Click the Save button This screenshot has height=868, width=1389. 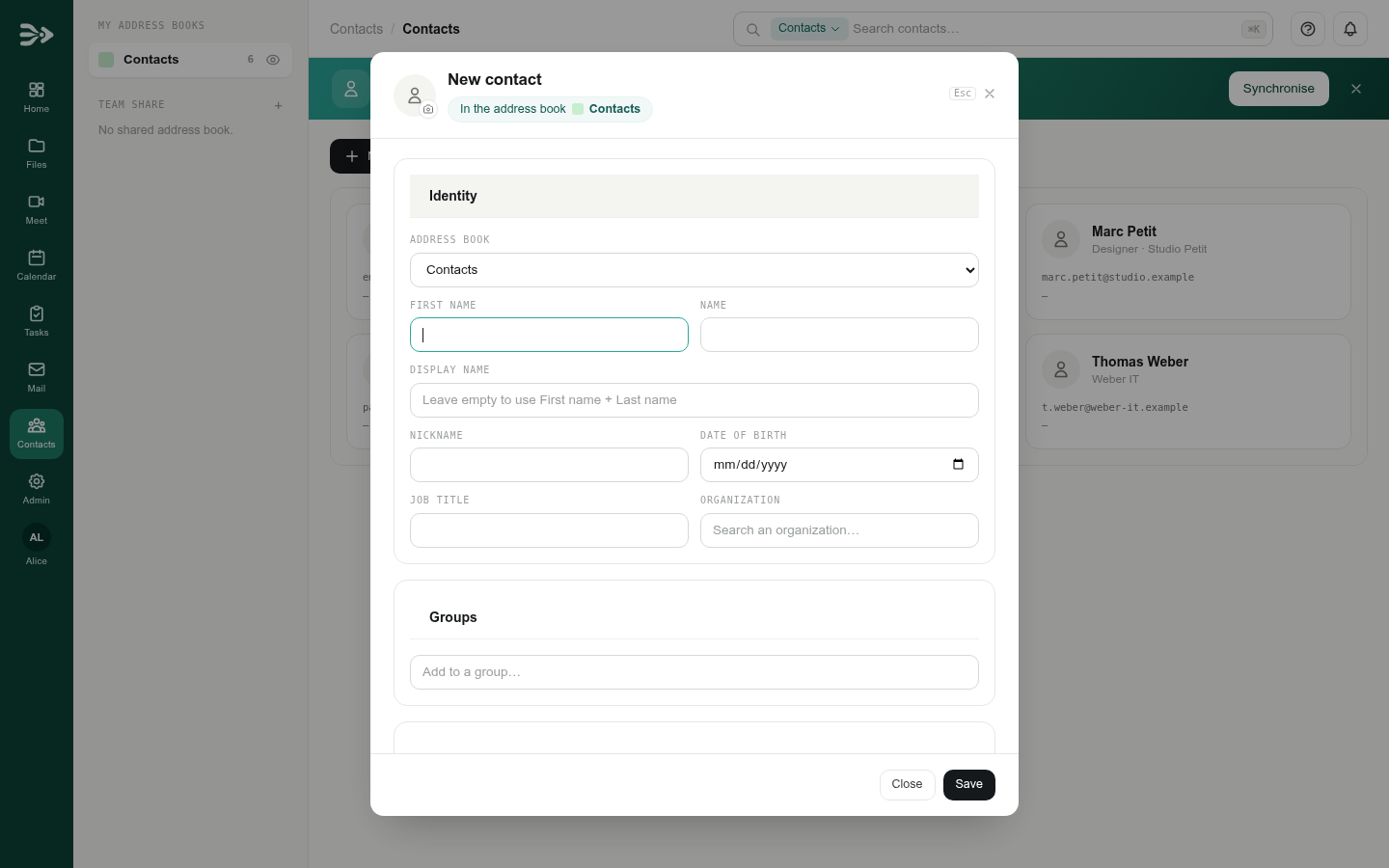(x=969, y=785)
